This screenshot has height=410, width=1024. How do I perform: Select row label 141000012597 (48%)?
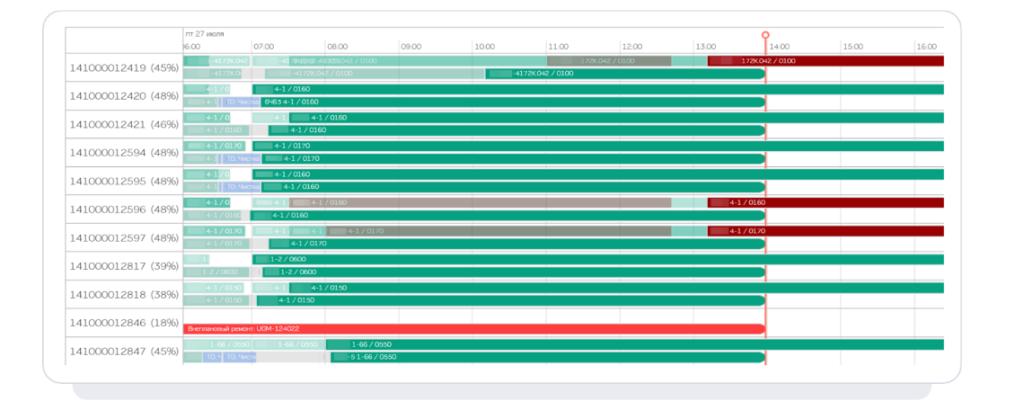tap(124, 238)
